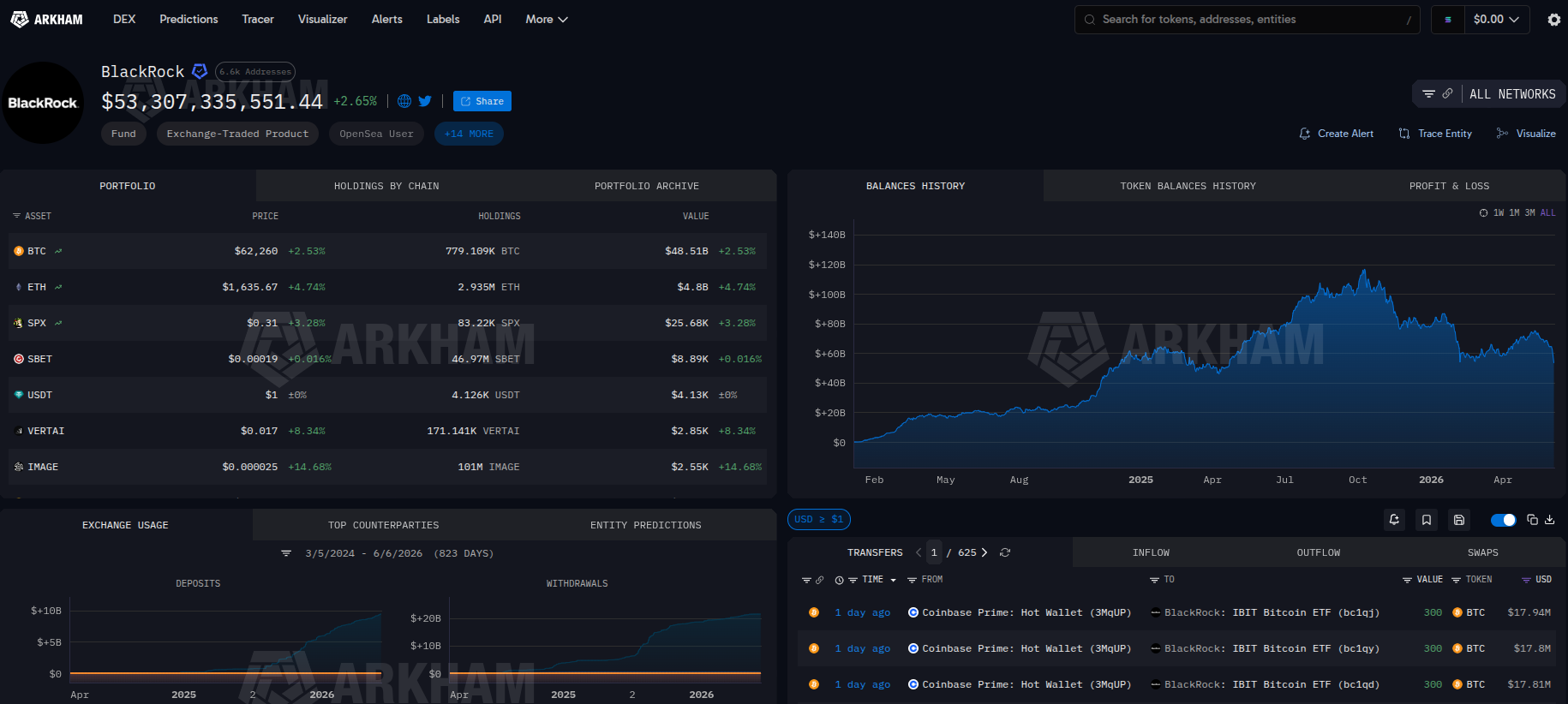The image size is (1568, 704).
Task: Select the 3M chart range
Action: pyautogui.click(x=1529, y=212)
